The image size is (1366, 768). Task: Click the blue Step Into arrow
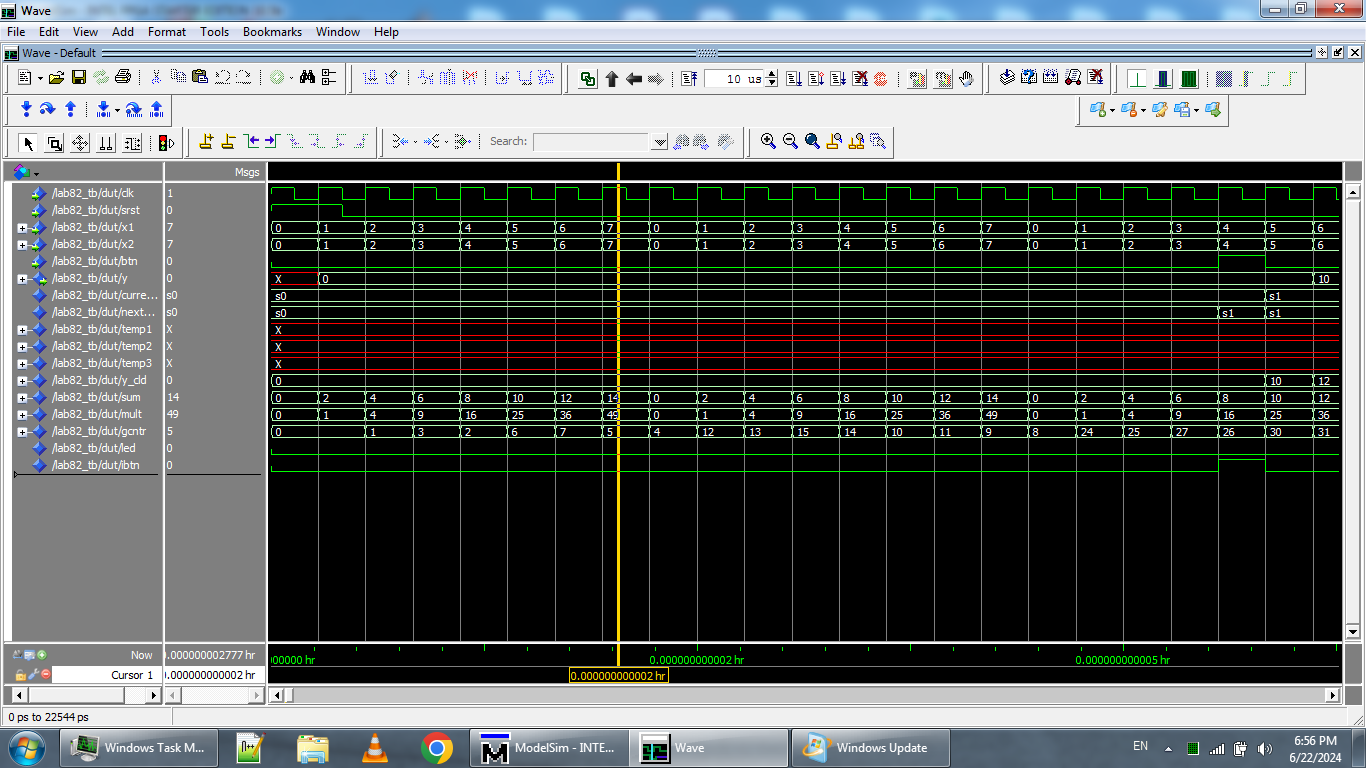point(26,109)
